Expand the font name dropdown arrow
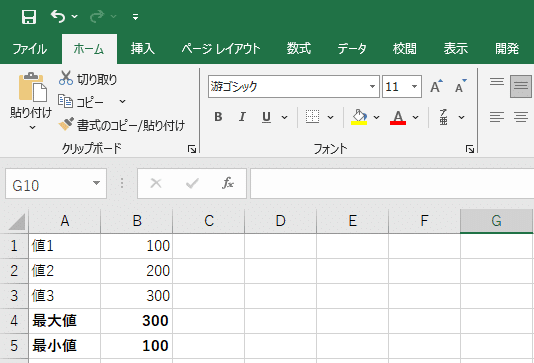This screenshot has width=534, height=363. pyautogui.click(x=372, y=86)
